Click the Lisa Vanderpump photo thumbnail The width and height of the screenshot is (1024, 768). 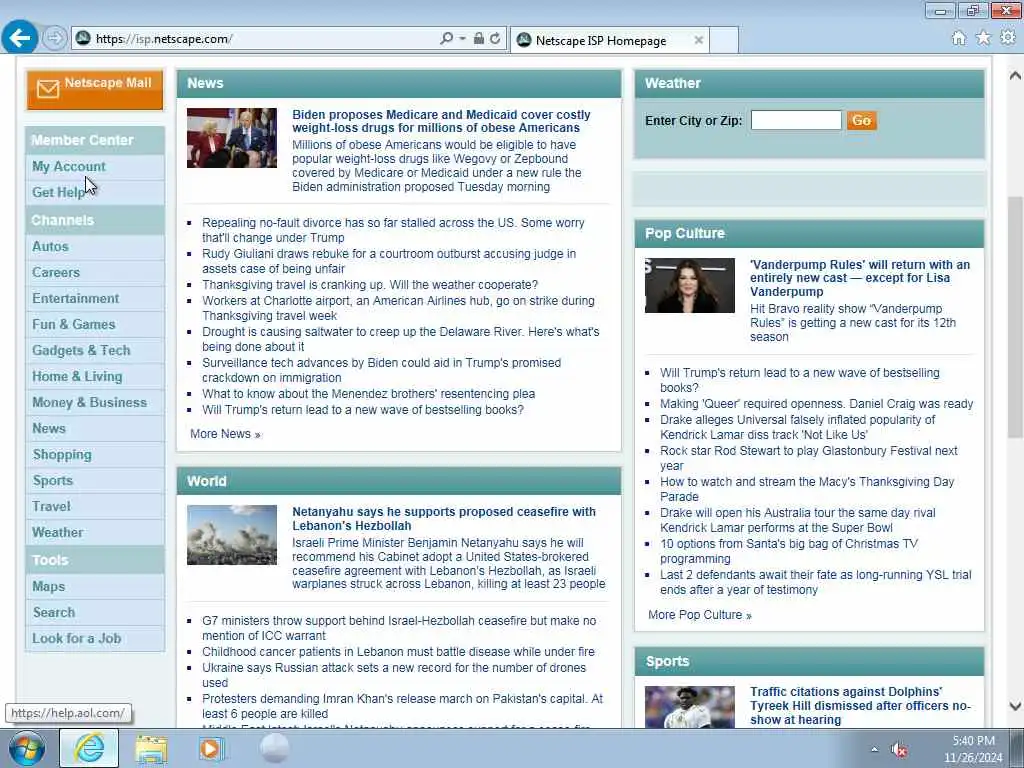[x=690, y=285]
